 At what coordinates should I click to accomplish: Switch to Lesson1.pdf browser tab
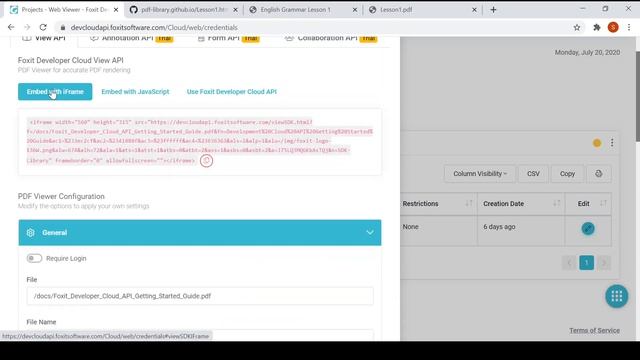point(422,10)
